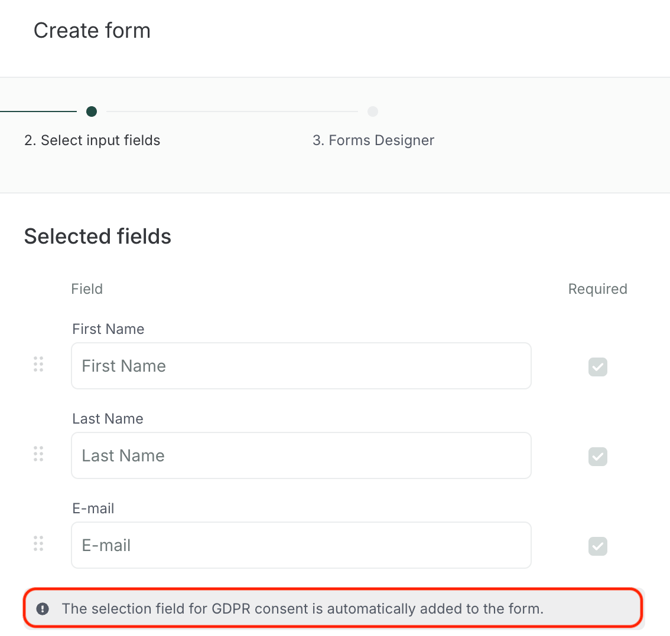The width and height of the screenshot is (670, 636).
Task: Focus the Last Name input field
Action: [301, 456]
